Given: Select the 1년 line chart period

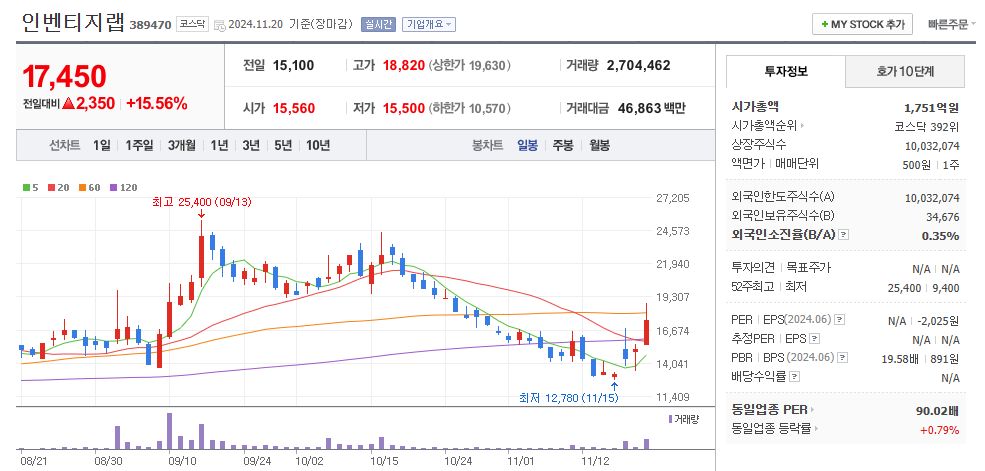Looking at the screenshot, I should point(219,146).
